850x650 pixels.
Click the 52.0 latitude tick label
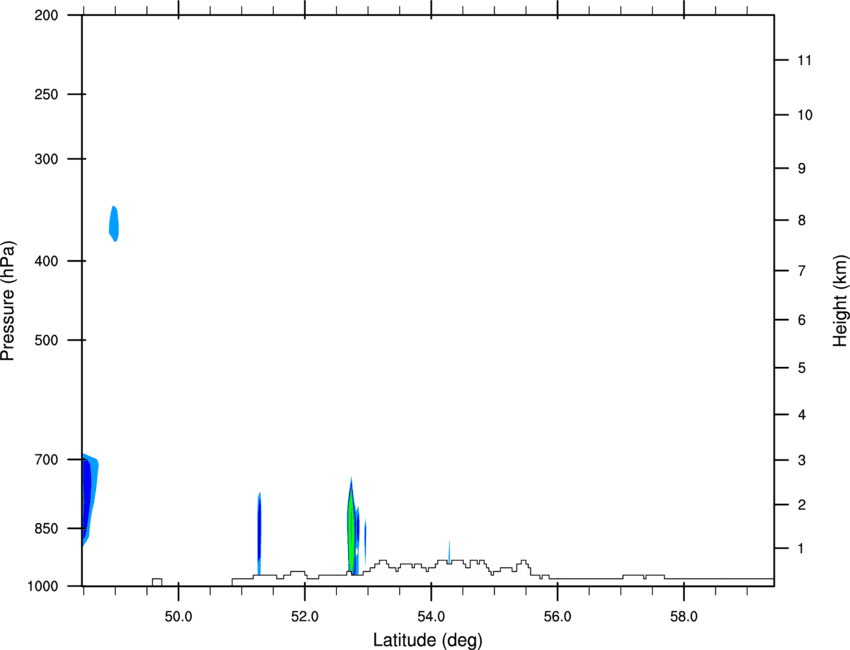coord(305,617)
